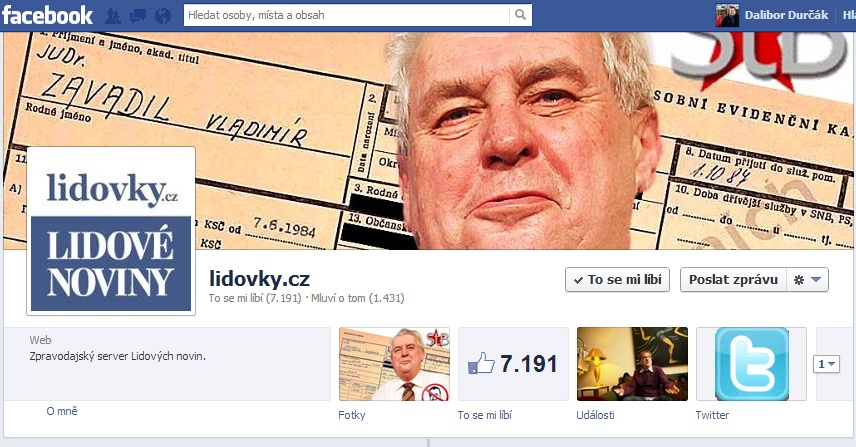Click the 'Mluví o tom (1.431)' link

point(358,299)
